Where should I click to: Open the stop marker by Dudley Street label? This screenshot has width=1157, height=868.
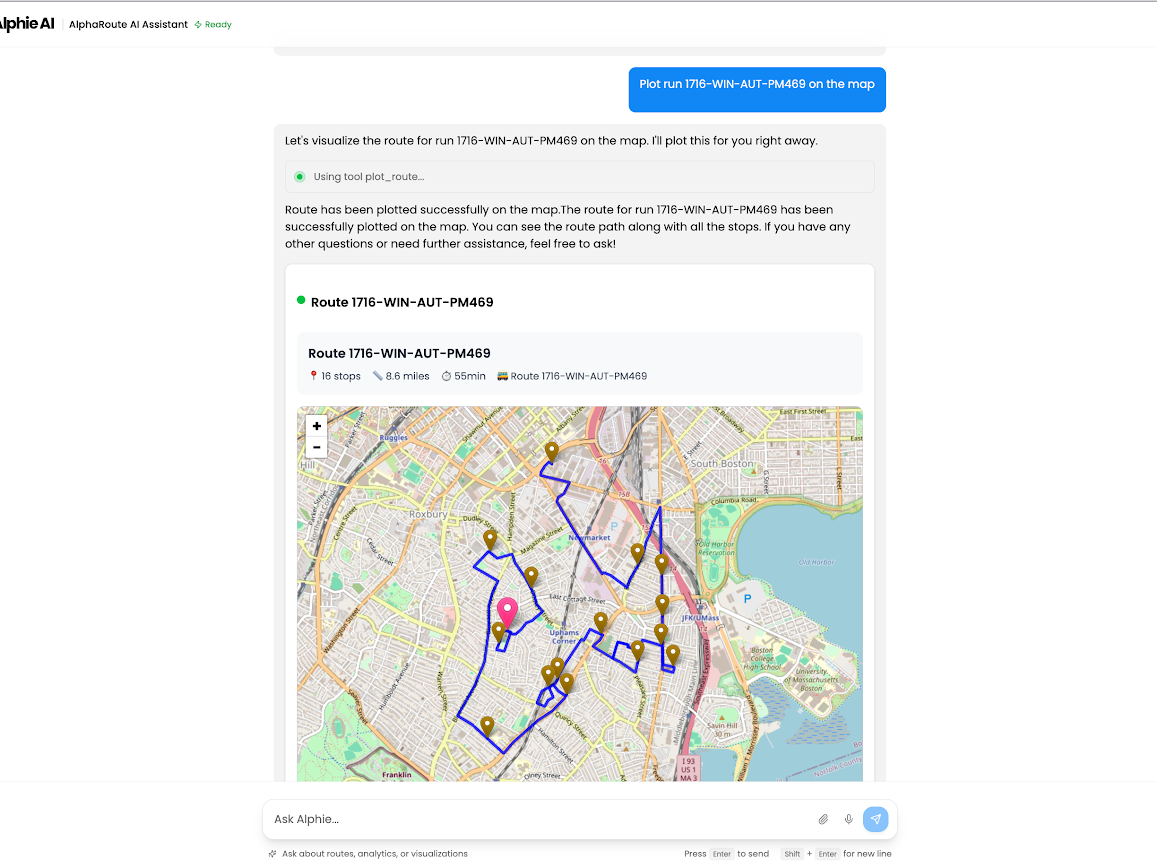490,540
